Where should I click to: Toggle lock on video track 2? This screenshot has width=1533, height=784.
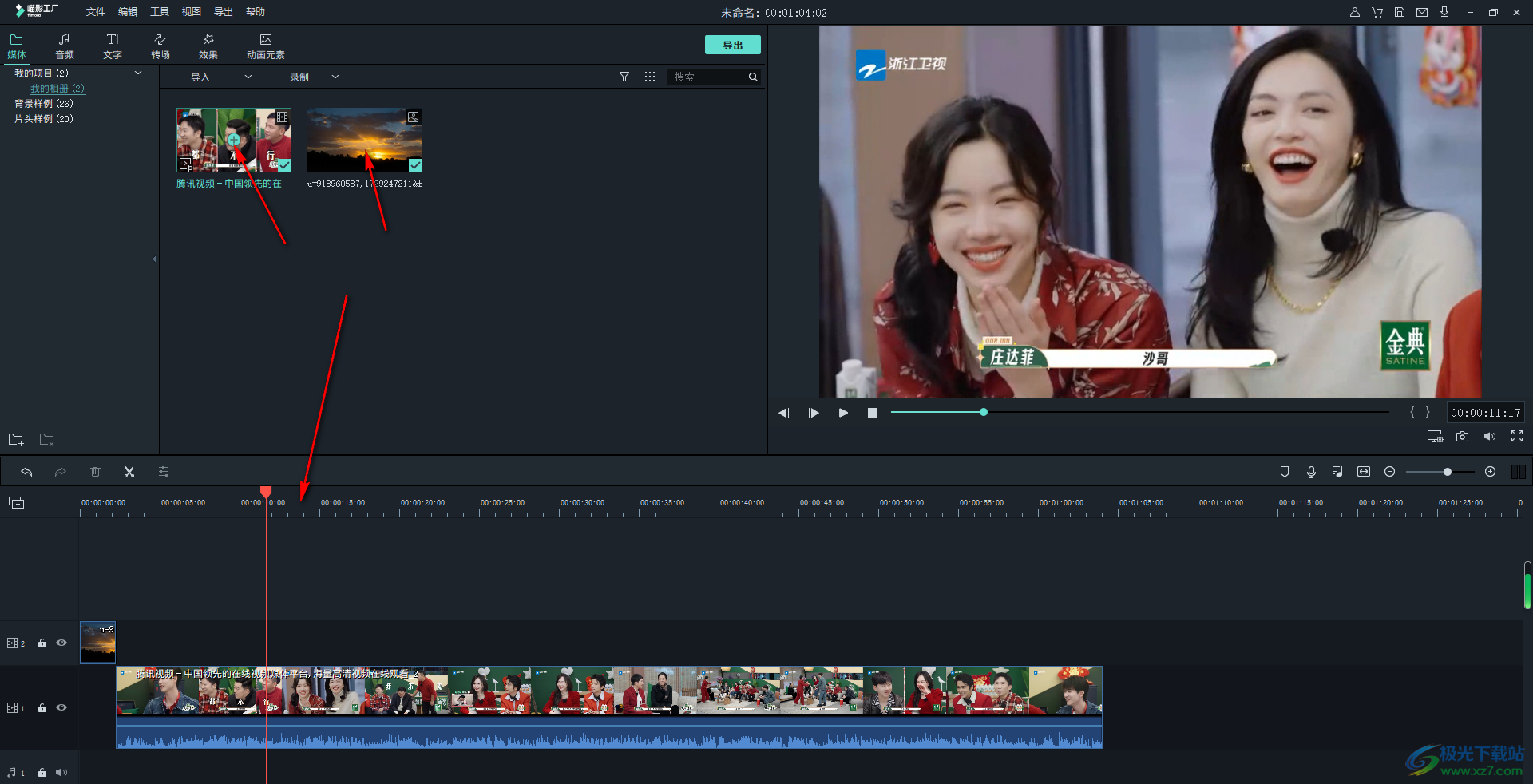pyautogui.click(x=42, y=643)
